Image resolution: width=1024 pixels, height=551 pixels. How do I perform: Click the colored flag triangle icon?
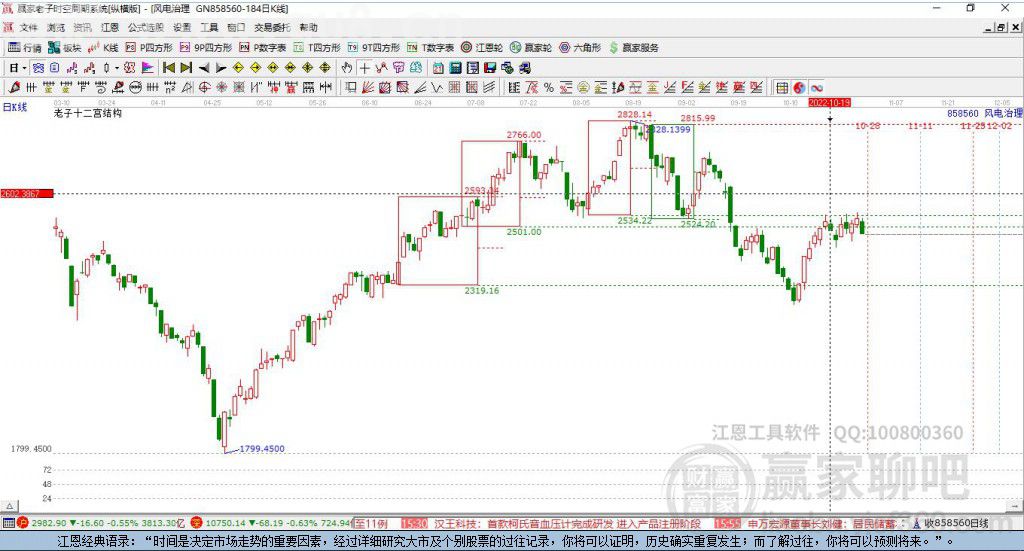point(148,68)
